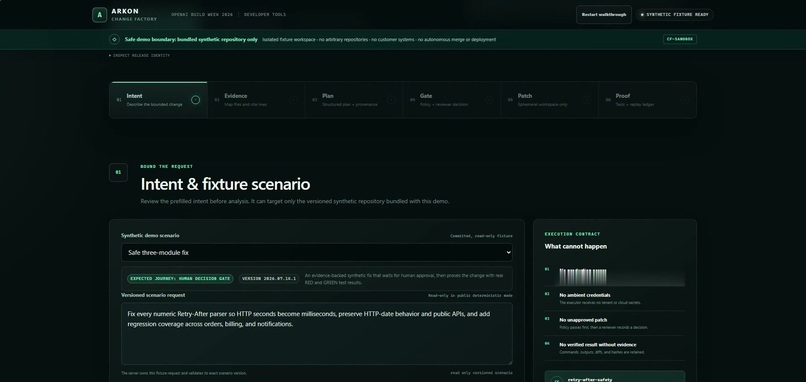Image resolution: width=806 pixels, height=382 pixels.
Task: Click 'Safe demo boundary: bundled synthetic repository only' text
Action: [191, 39]
